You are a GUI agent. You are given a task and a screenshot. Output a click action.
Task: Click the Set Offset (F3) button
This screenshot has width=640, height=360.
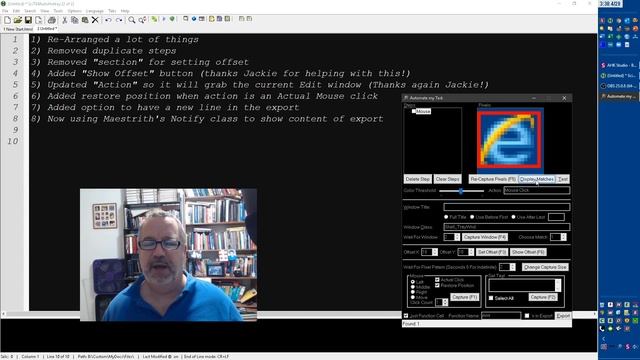pyautogui.click(x=492, y=252)
